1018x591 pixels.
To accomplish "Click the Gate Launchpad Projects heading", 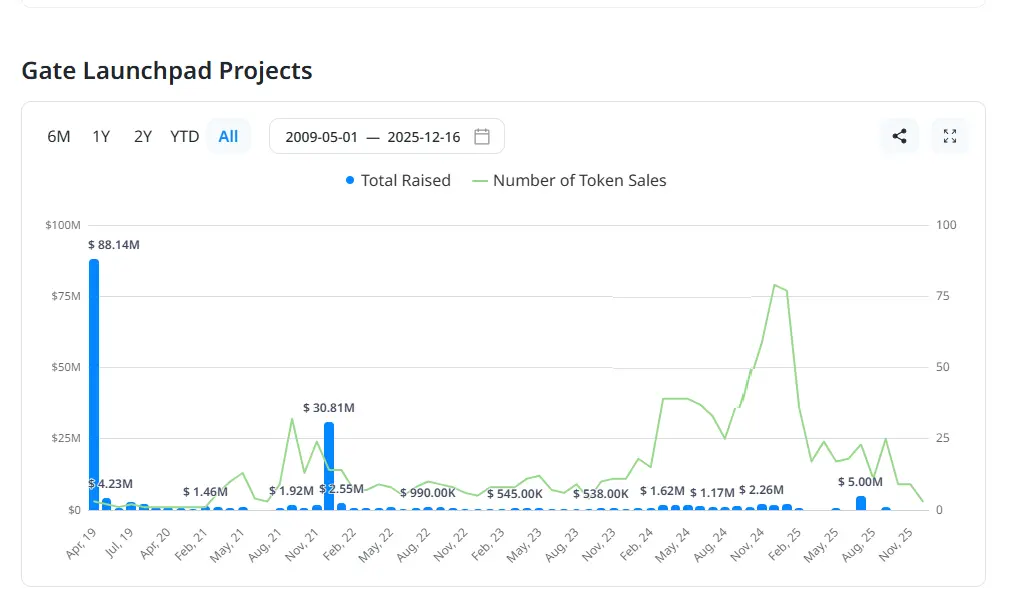I will (167, 70).
